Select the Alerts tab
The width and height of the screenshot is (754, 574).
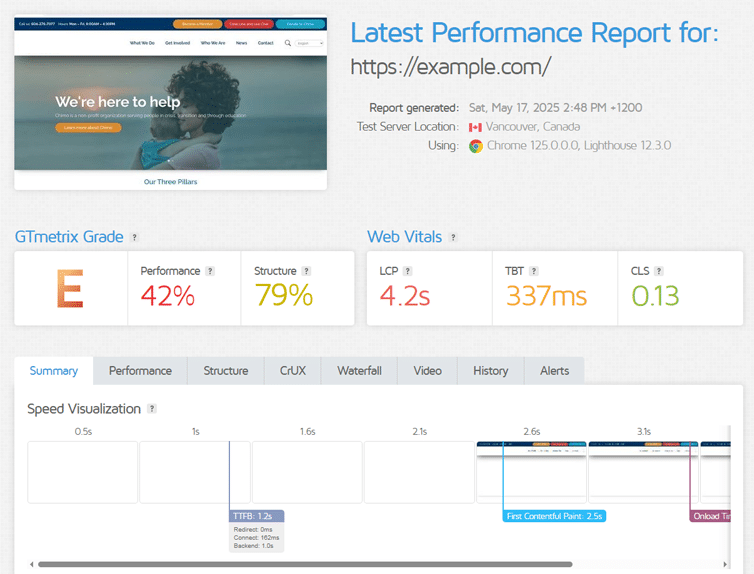coord(554,371)
